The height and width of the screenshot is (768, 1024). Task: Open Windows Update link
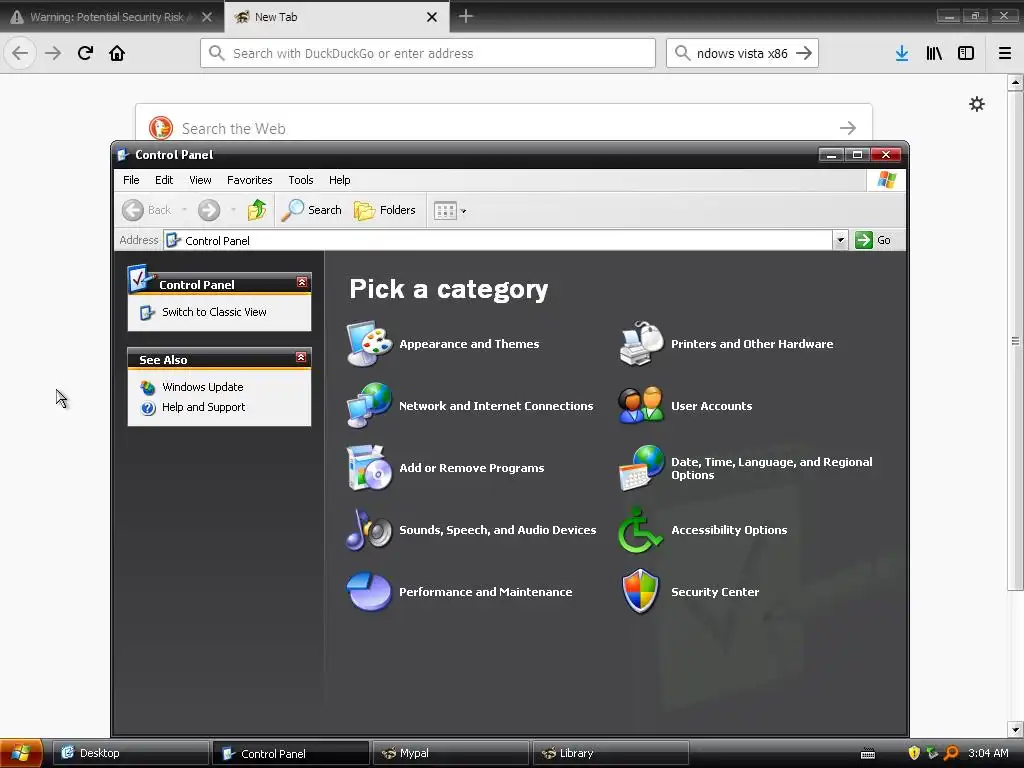pos(202,387)
